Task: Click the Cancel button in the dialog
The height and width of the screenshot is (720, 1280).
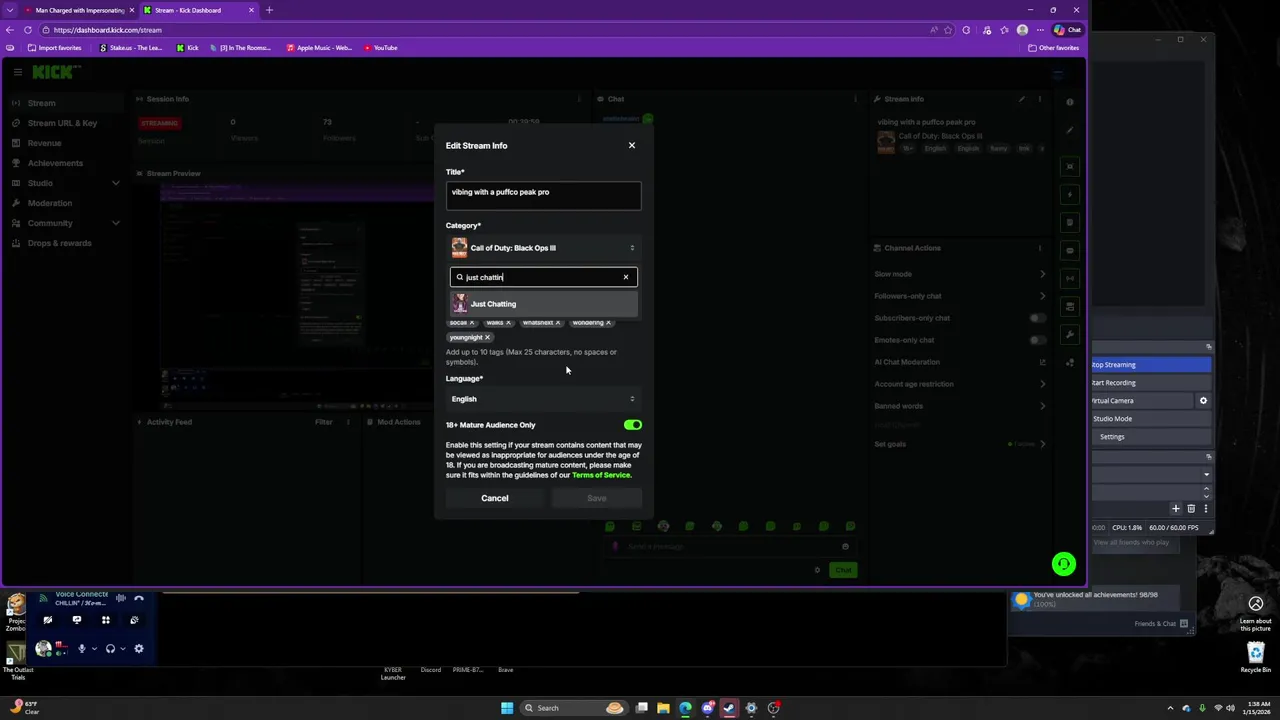Action: pyautogui.click(x=494, y=498)
